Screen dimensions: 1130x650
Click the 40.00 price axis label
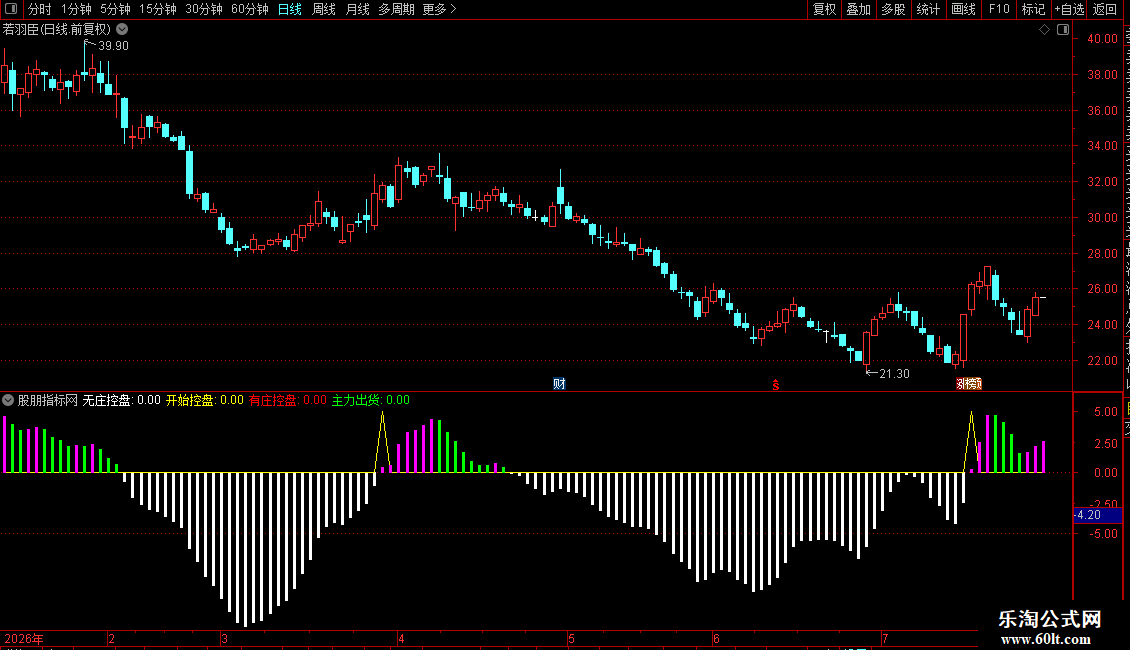(x=1102, y=39)
